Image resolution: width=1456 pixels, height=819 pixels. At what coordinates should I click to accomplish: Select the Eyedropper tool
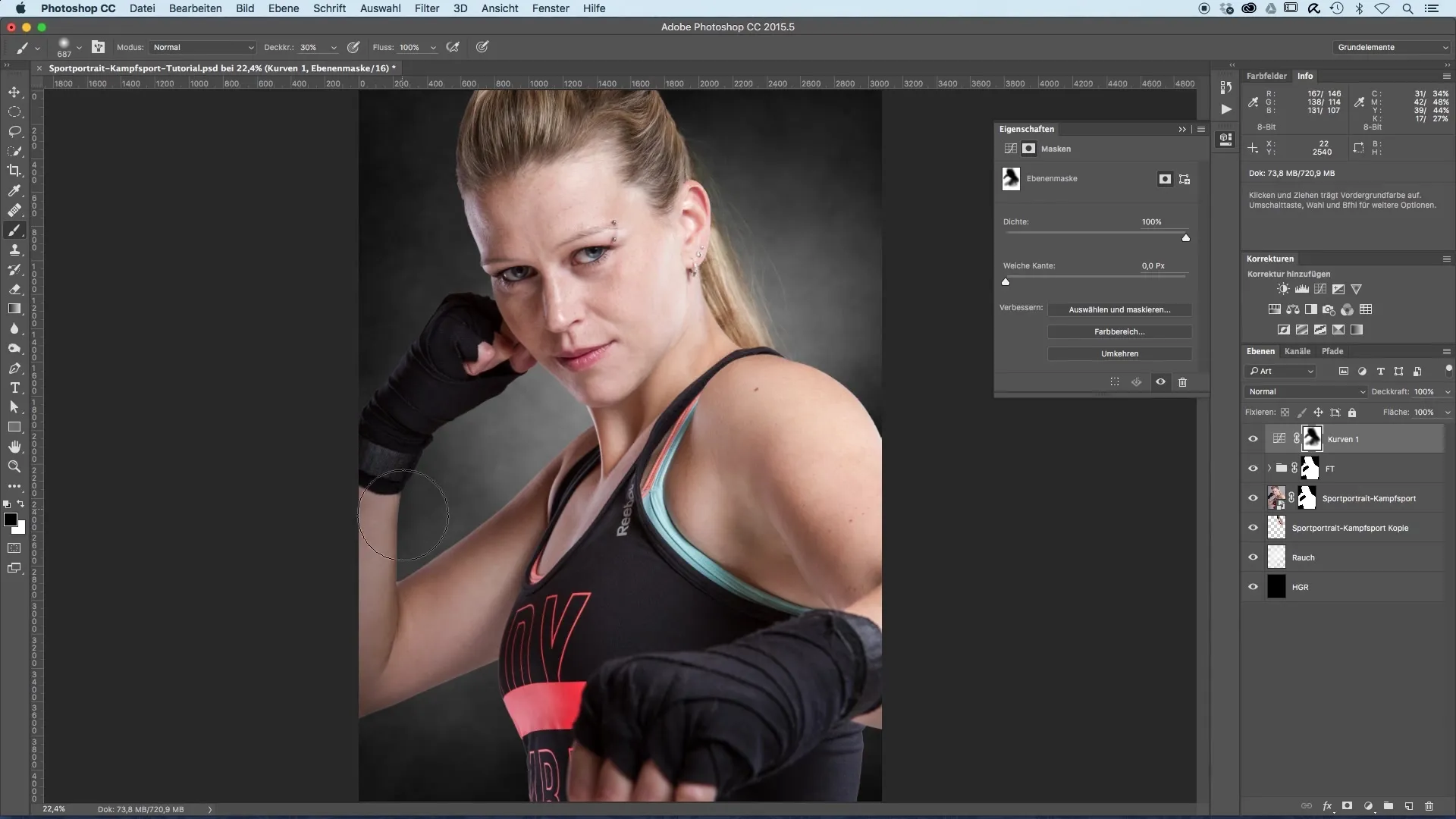(x=14, y=191)
